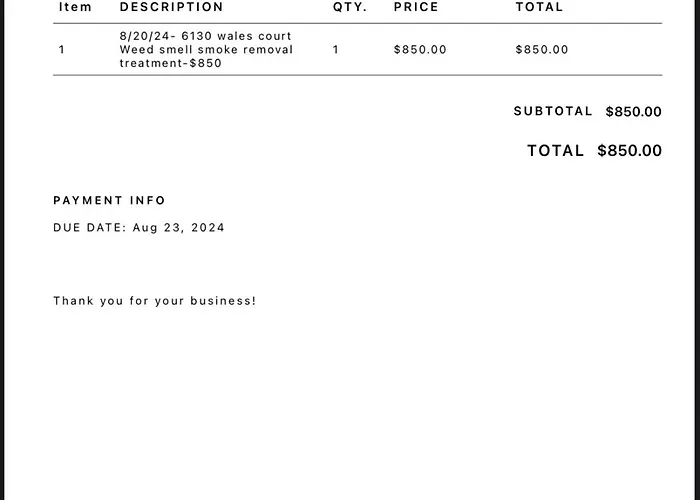Select the SUBTOTAL label
The image size is (700, 500).
553,111
